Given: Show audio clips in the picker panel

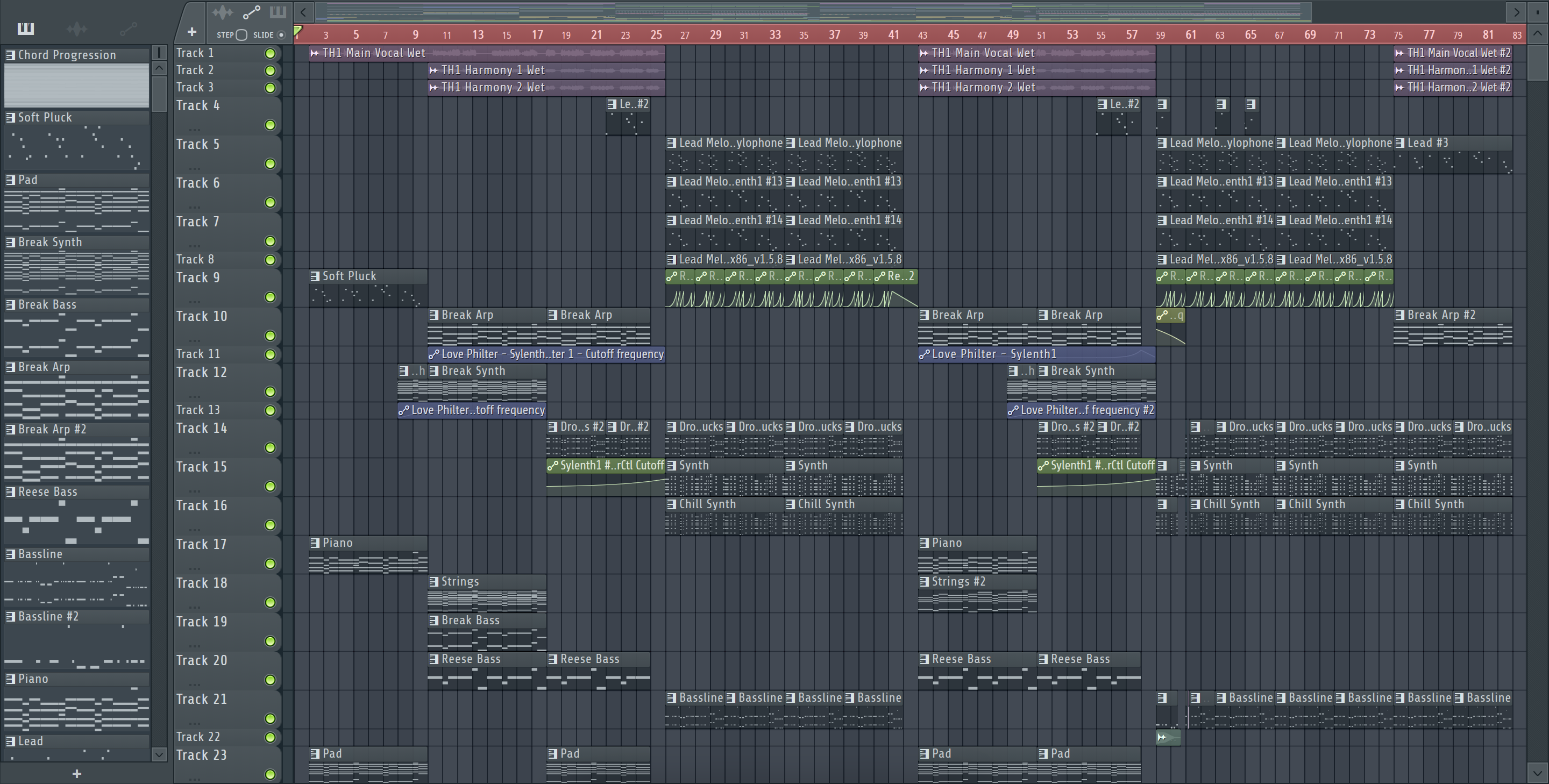Looking at the screenshot, I should pyautogui.click(x=77, y=28).
